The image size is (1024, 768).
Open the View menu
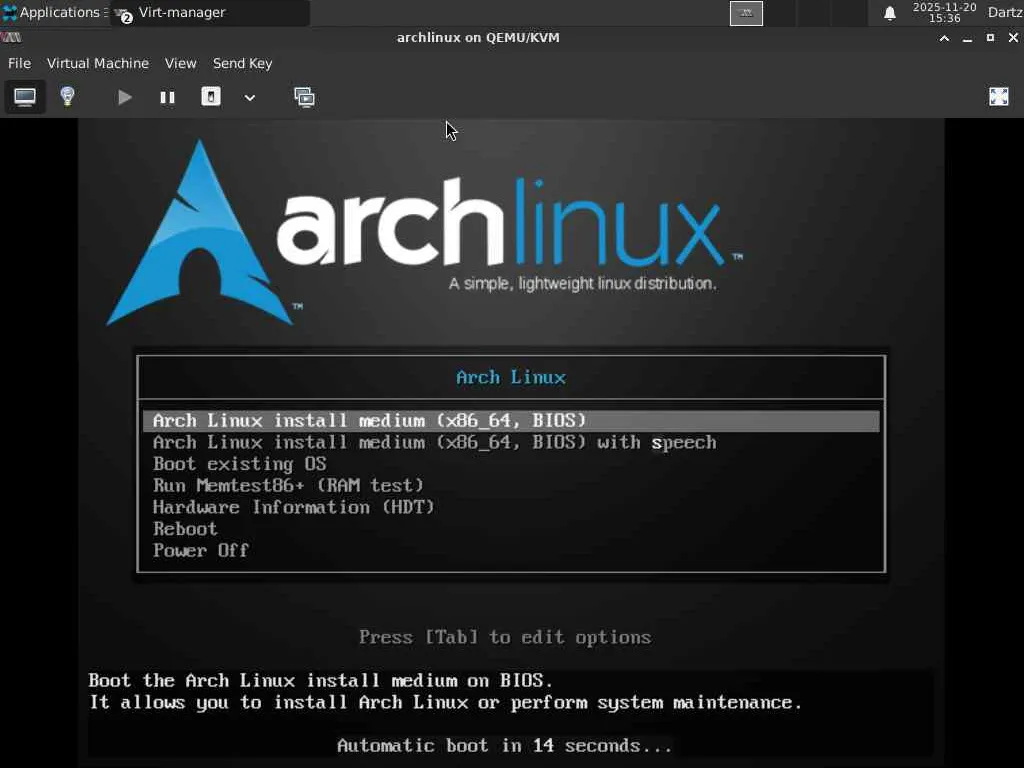180,63
